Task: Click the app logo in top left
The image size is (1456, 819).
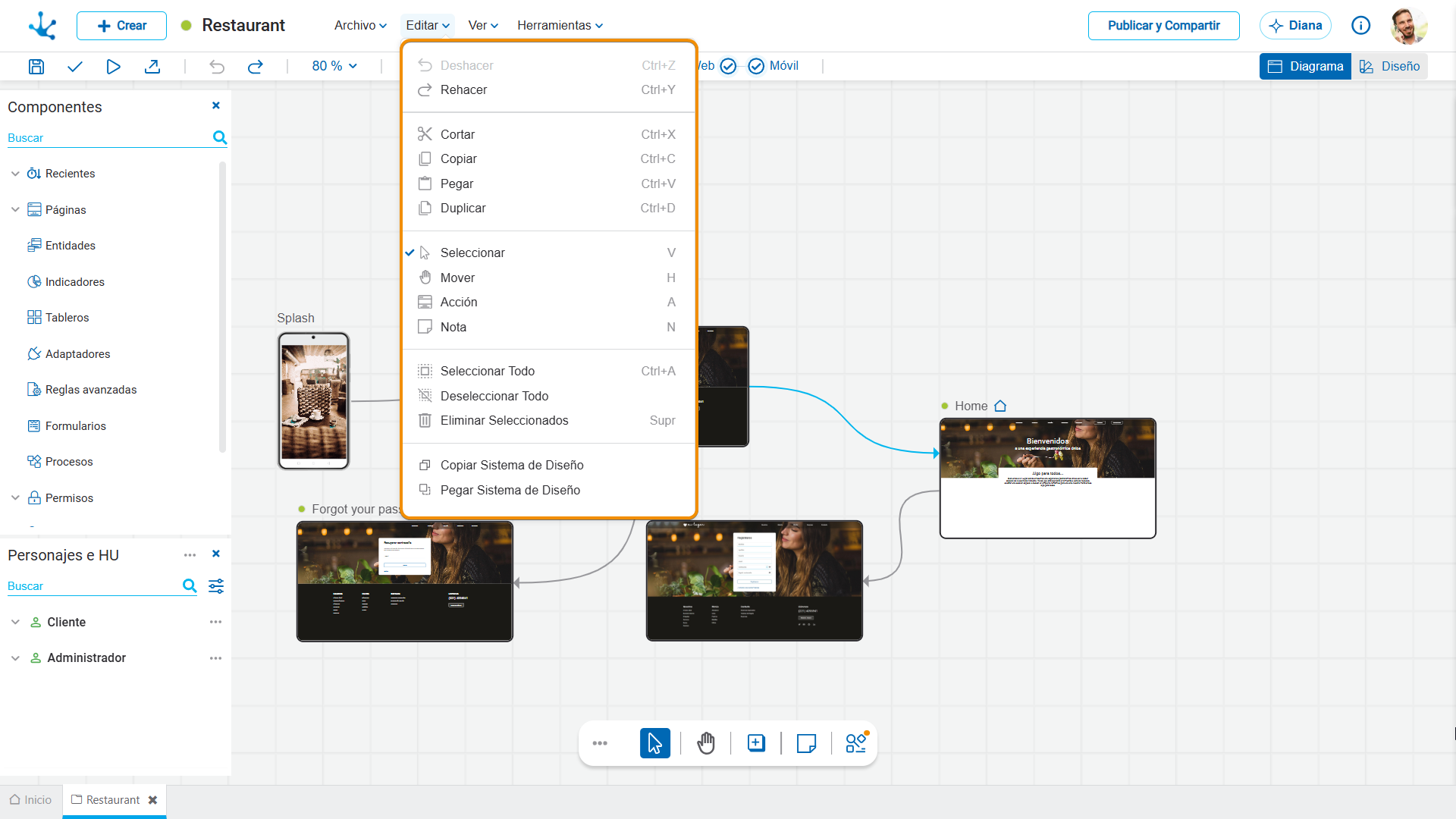Action: point(42,26)
